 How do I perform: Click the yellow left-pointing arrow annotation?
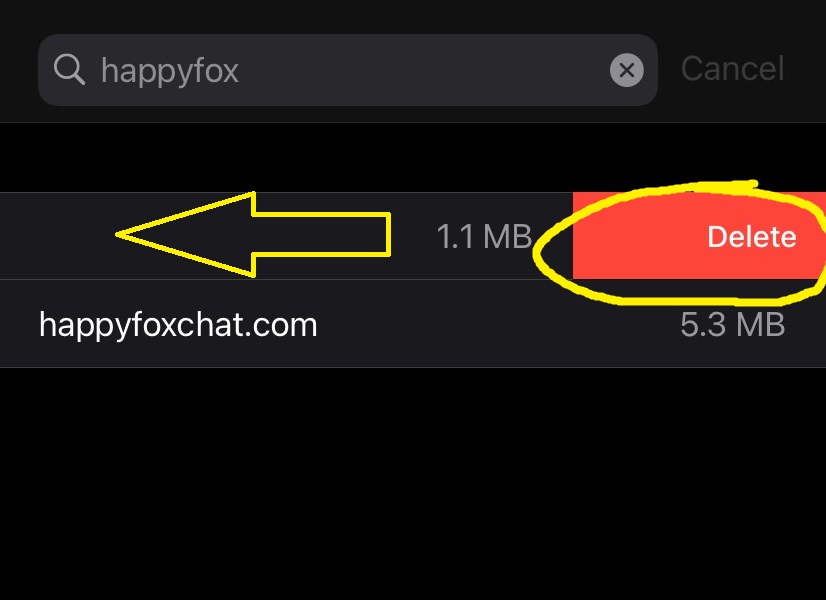253,234
